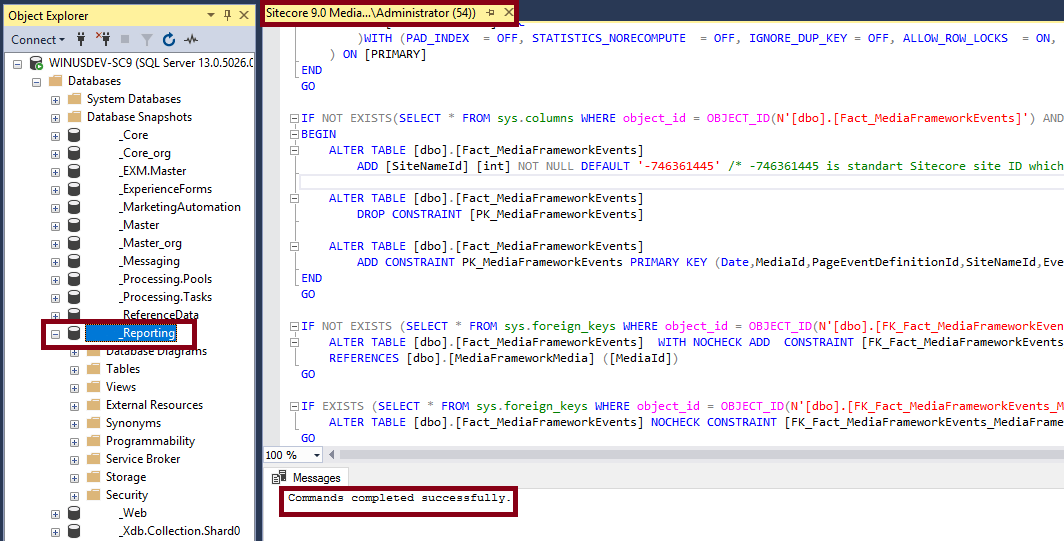Viewport: 1064px width, 541px height.
Task: Click the blank editor line below ADD [SiteNameId]
Action: point(681,182)
